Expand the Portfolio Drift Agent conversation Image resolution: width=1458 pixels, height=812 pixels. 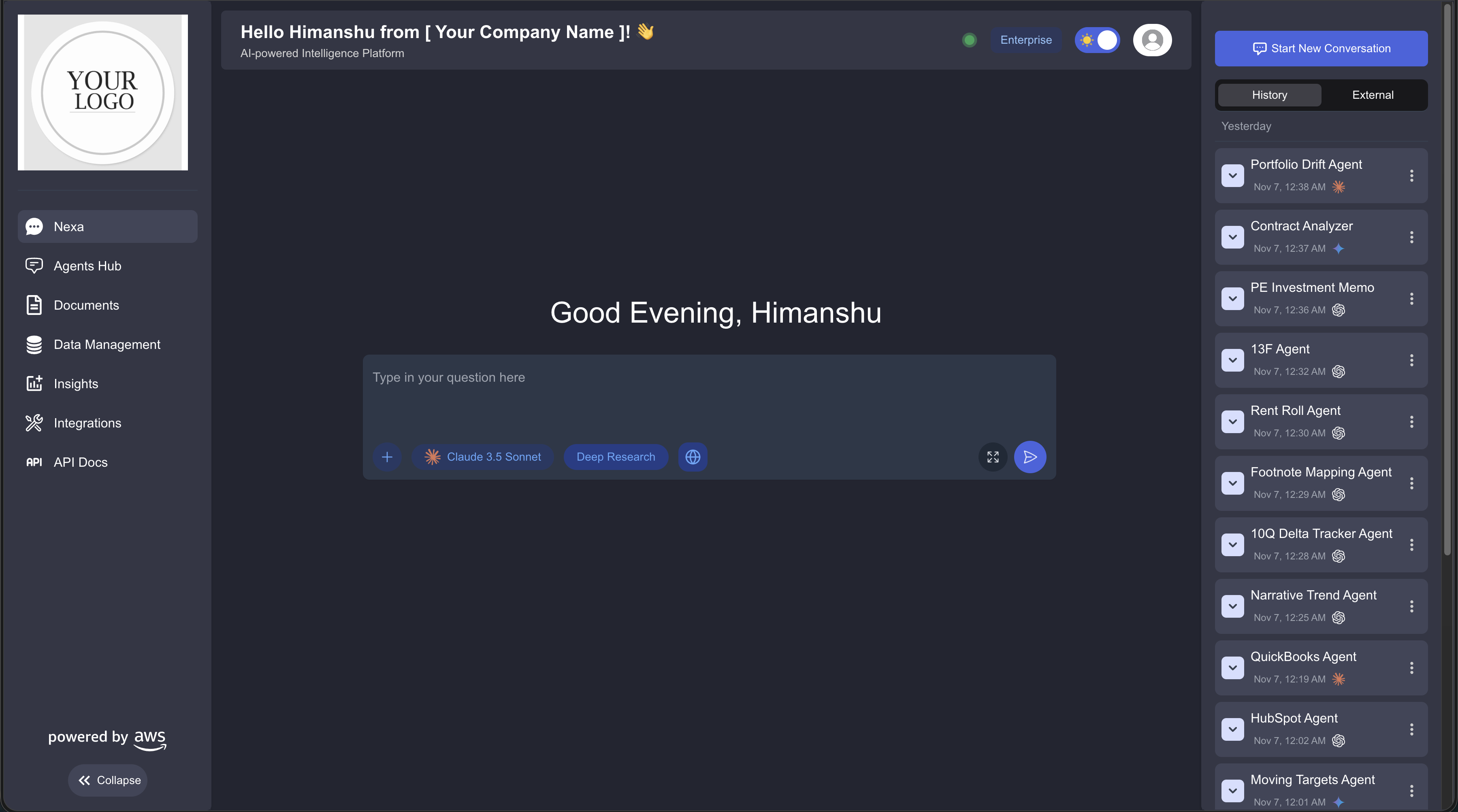1232,176
